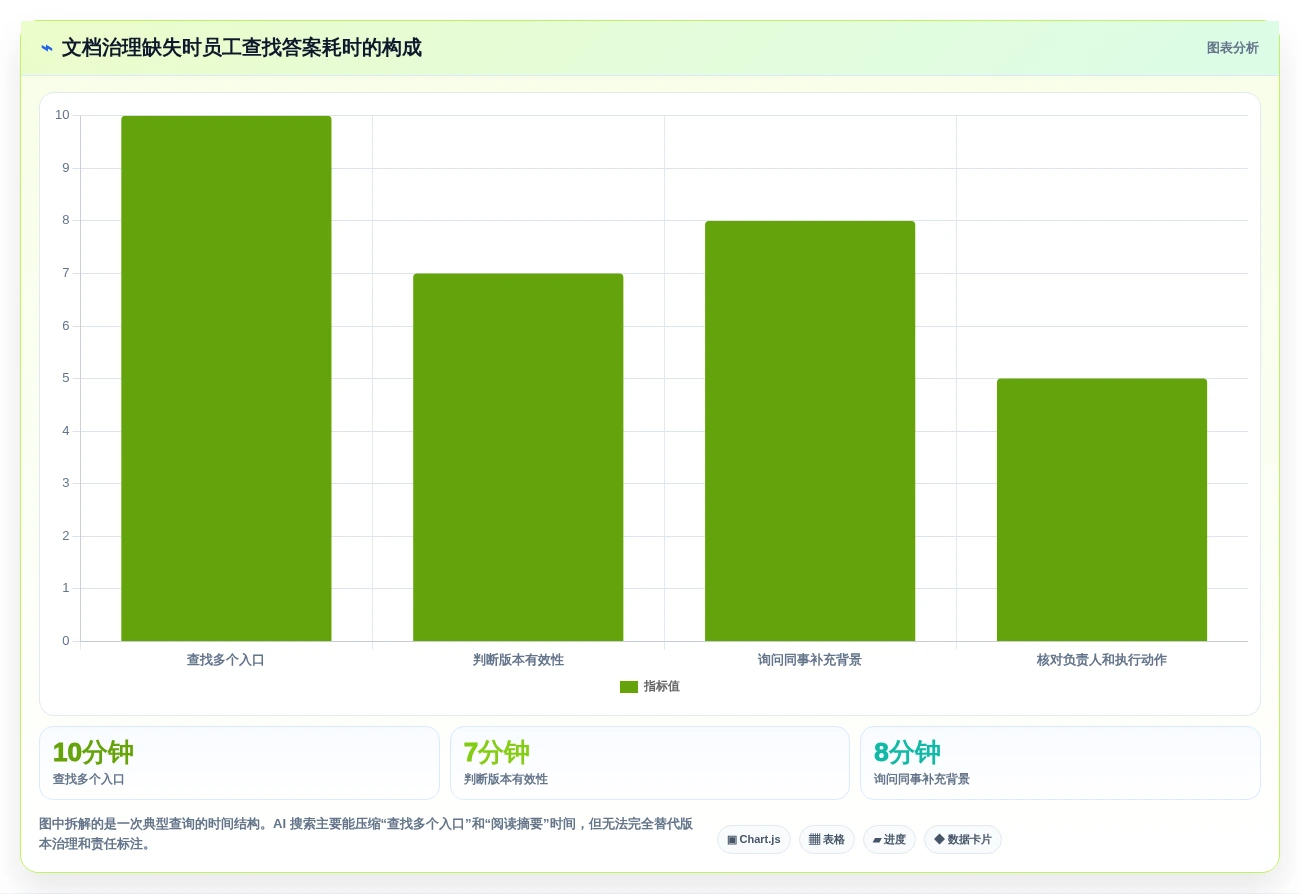Viewport: 1300px width, 894px height.
Task: Click the 进度 tag chip
Action: 889,839
